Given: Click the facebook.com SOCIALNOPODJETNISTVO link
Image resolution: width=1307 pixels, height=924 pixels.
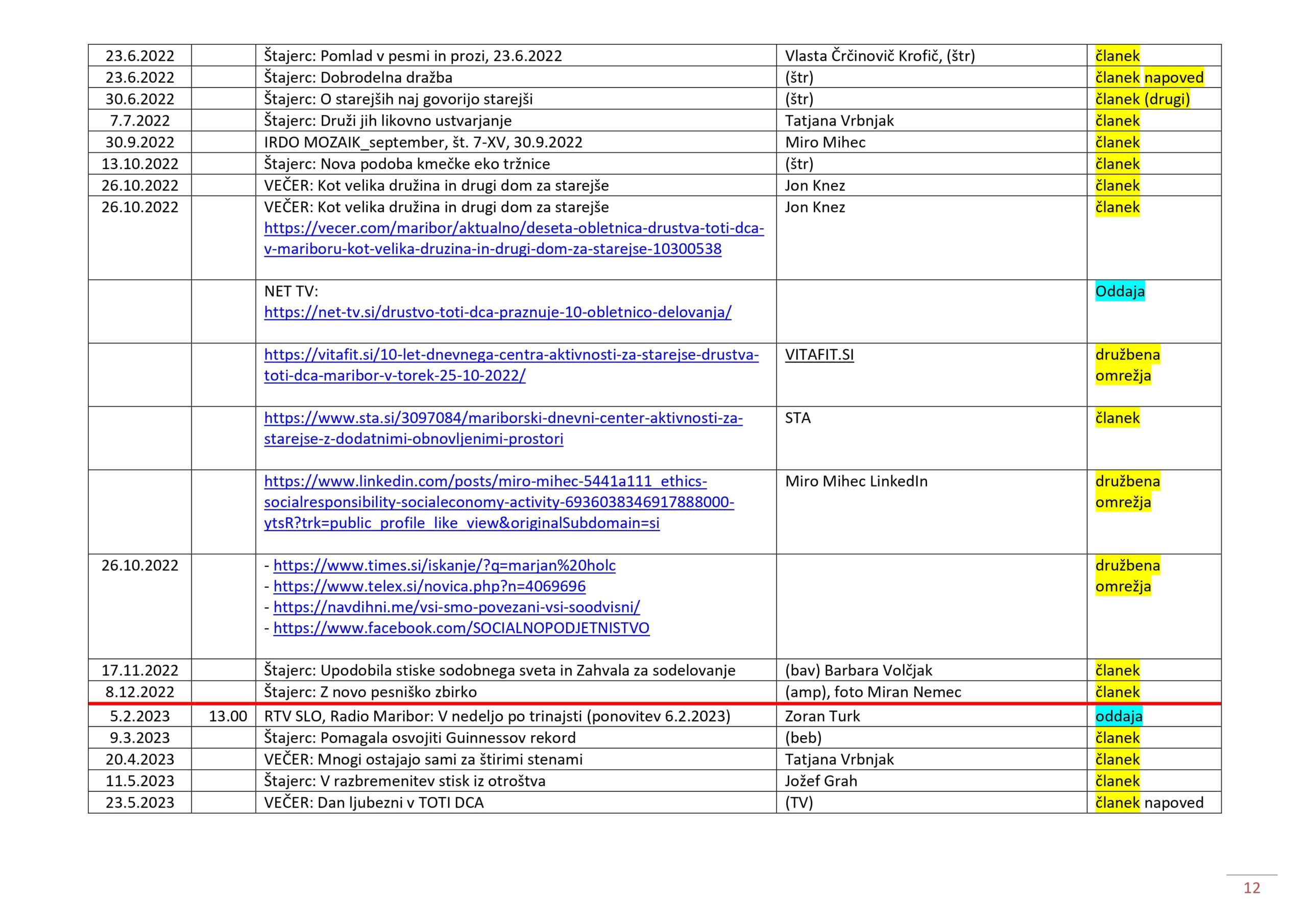Looking at the screenshot, I should click(461, 628).
